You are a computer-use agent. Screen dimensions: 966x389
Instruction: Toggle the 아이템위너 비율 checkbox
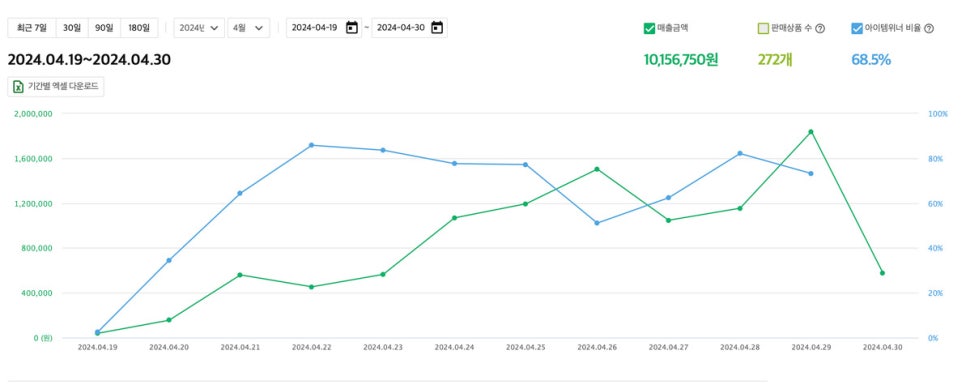click(x=857, y=28)
